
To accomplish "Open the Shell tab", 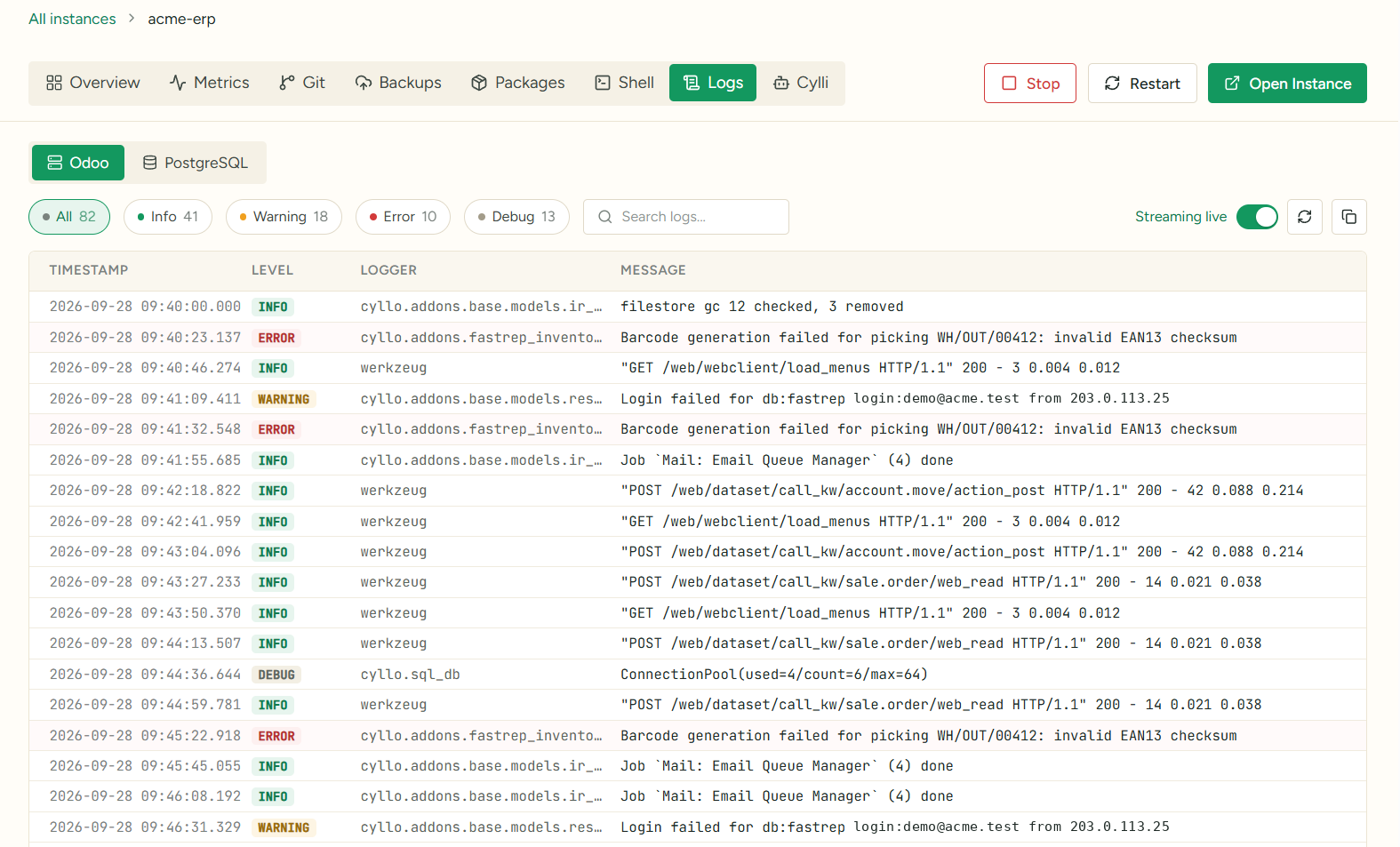I will (624, 83).
